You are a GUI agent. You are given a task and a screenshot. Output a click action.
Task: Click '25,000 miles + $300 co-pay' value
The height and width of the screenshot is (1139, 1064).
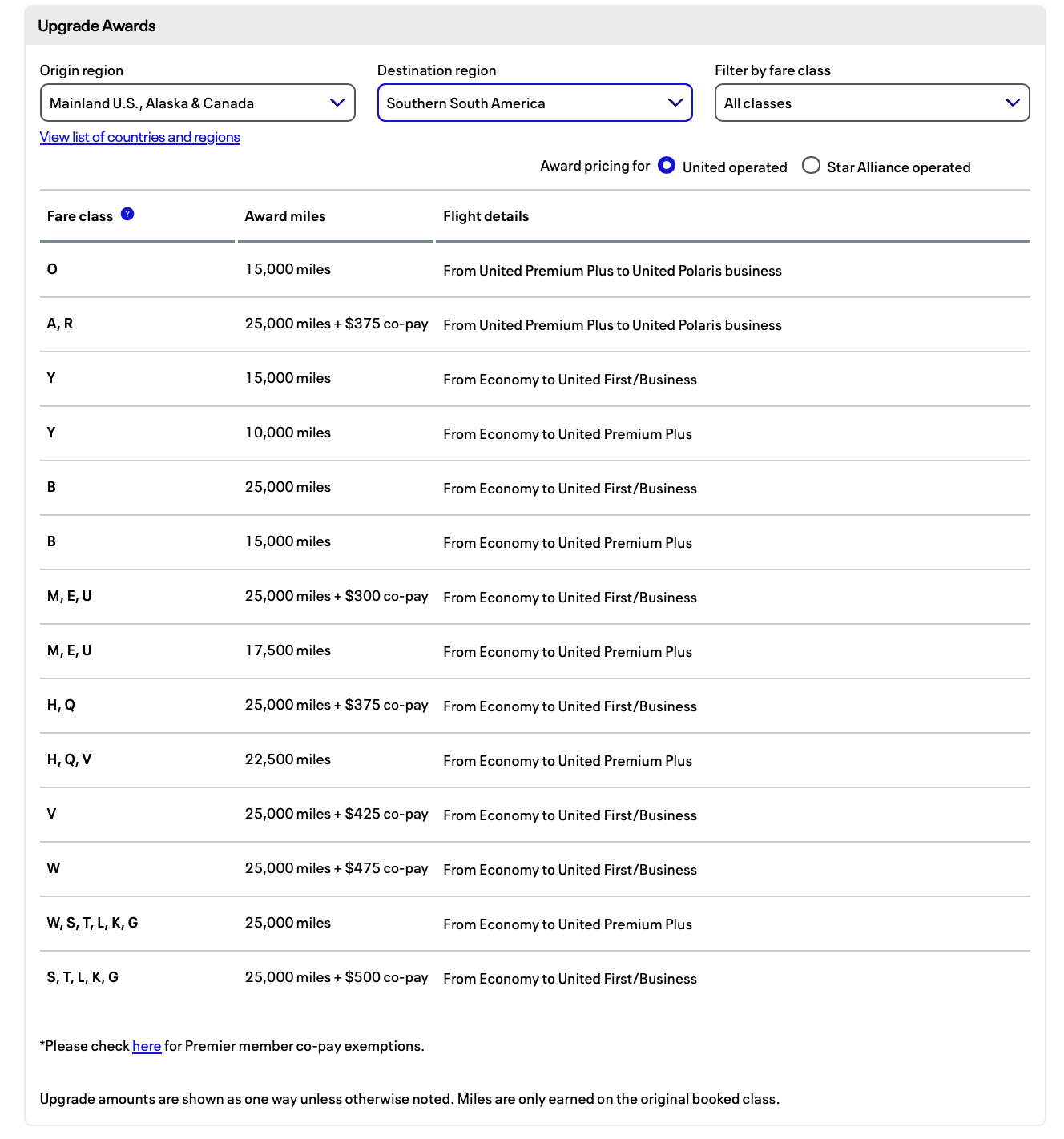coord(337,596)
